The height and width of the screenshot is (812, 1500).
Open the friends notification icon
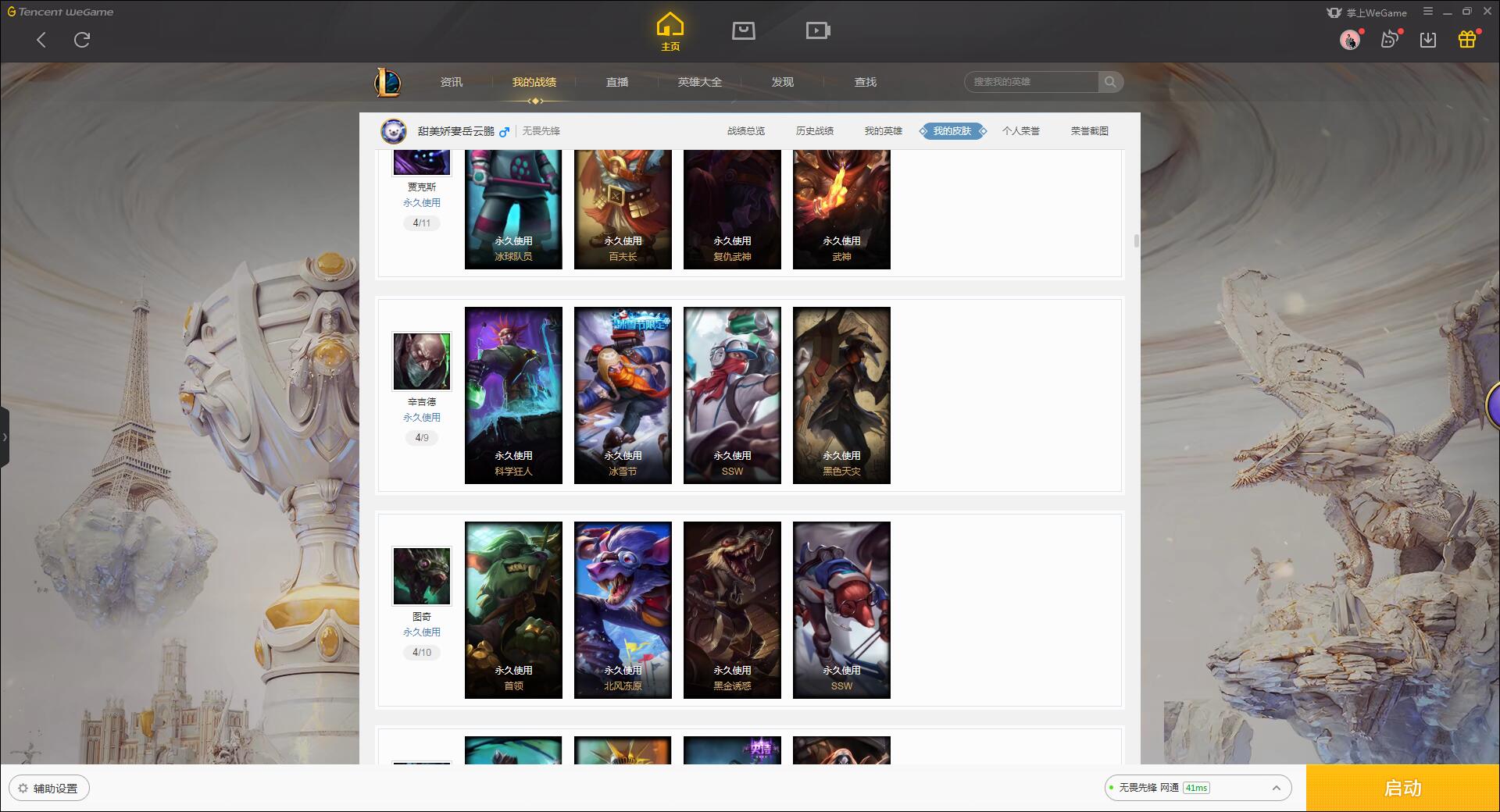point(1389,40)
